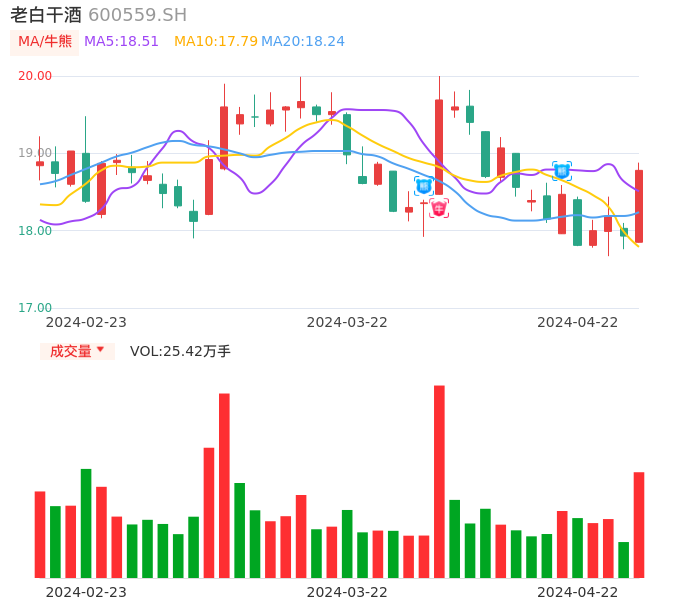
Task: Click the 2024-02-23 date under volume chart
Action: [86, 592]
